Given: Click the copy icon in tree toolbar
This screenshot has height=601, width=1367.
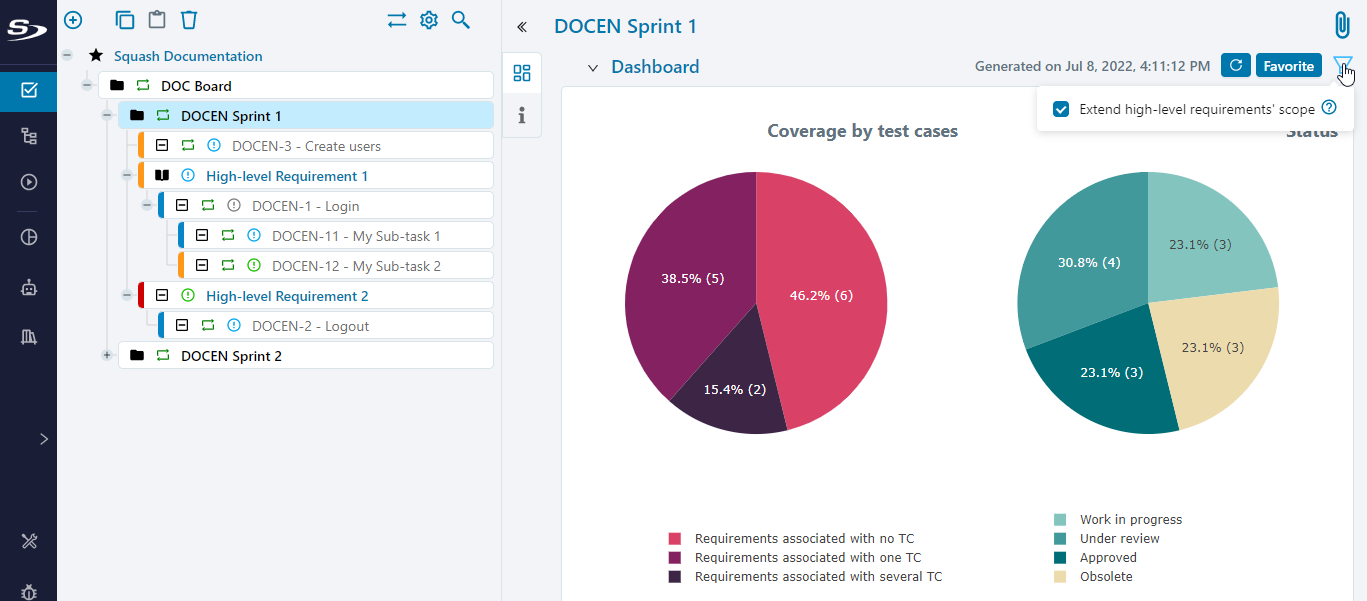Looking at the screenshot, I should 124,20.
